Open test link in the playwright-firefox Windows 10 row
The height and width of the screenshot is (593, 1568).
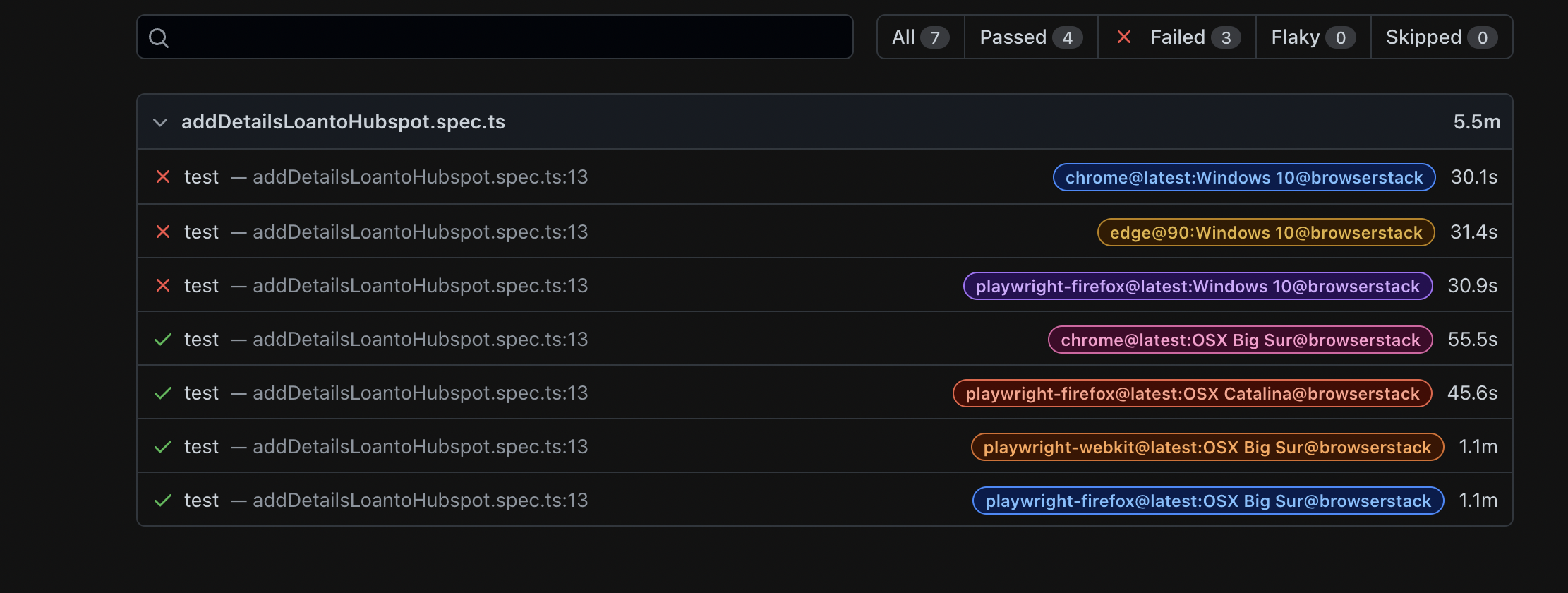point(201,285)
